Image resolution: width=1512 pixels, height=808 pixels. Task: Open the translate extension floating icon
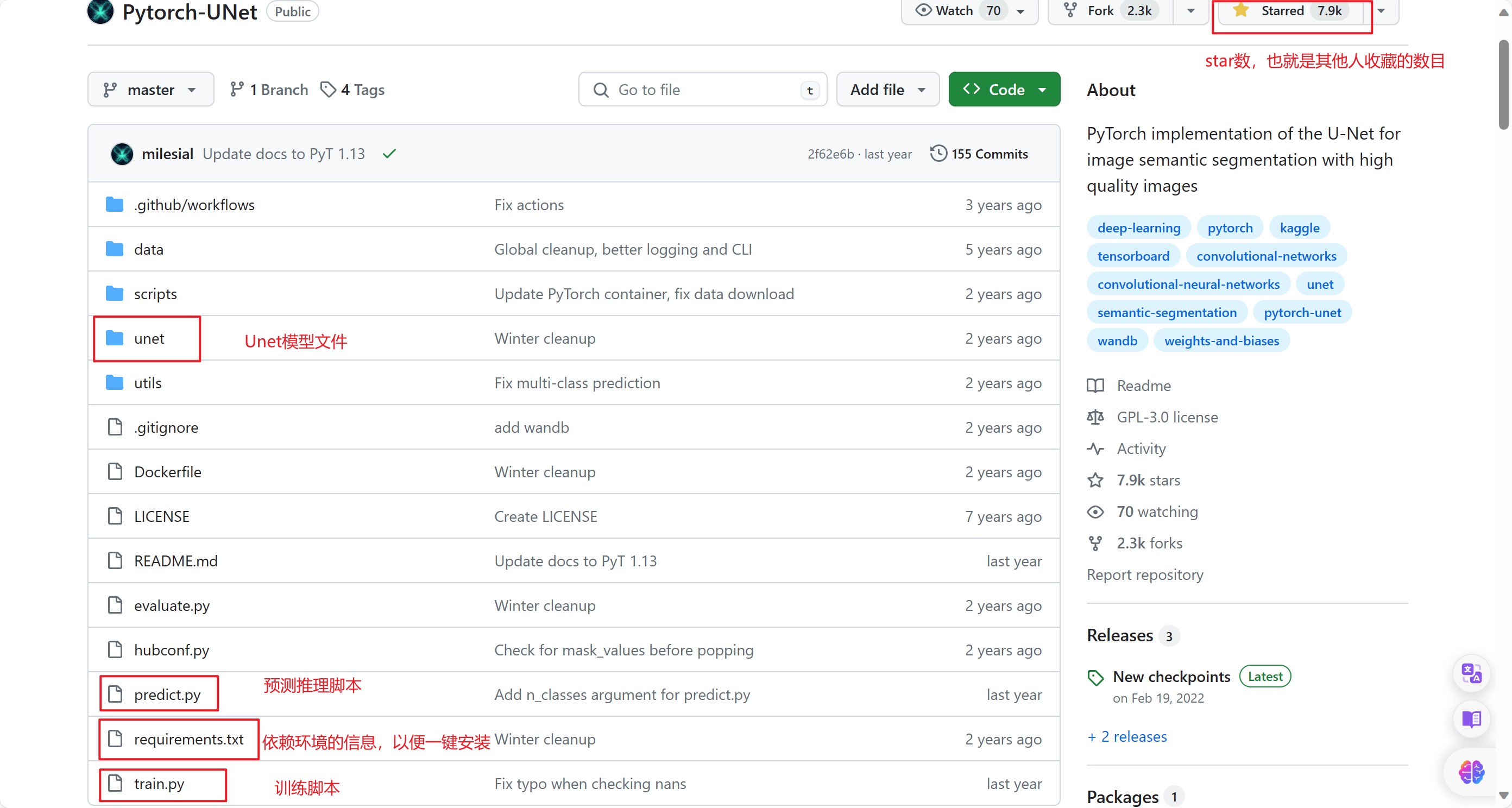coord(1471,673)
